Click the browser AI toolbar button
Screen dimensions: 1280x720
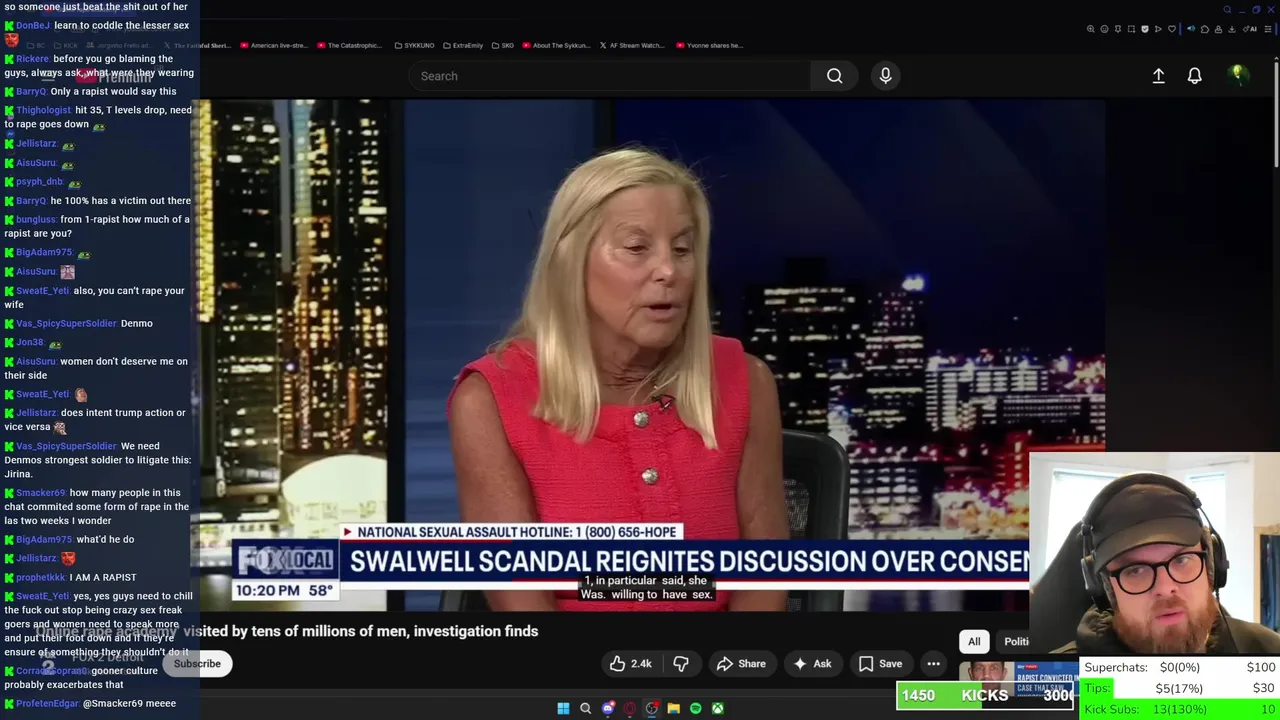pos(1250,29)
